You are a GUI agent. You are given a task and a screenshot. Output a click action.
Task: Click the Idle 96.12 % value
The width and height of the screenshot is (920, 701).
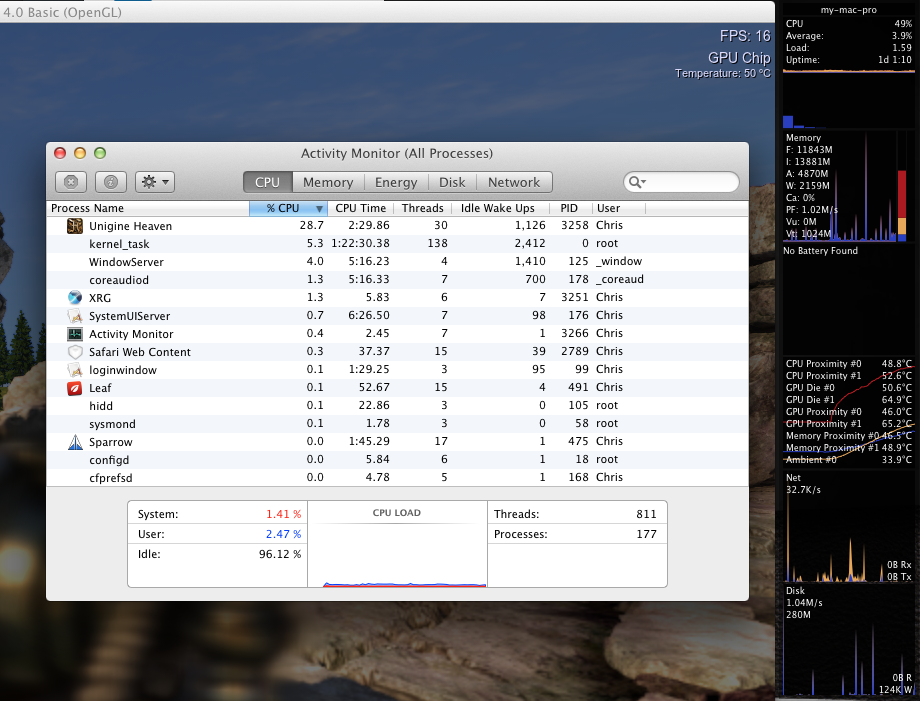click(280, 554)
